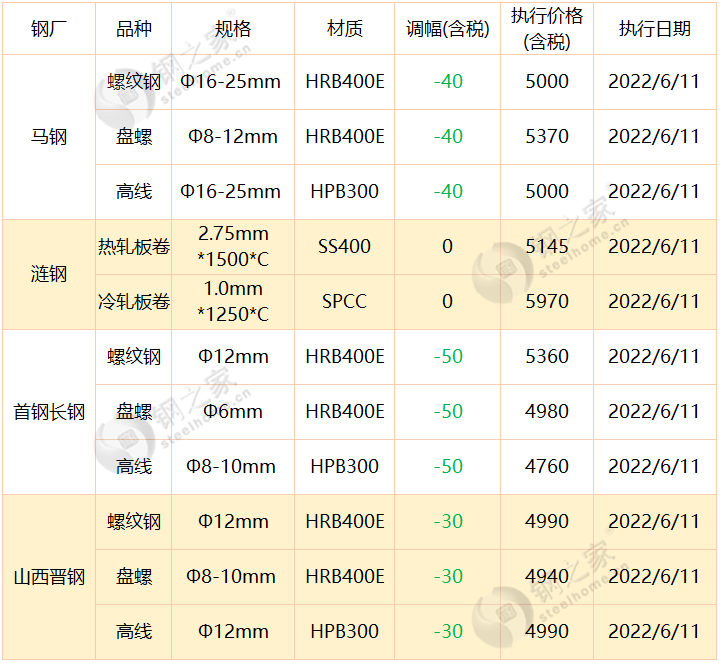724x664 pixels.
Task: Select the price 5970 cell
Action: click(x=547, y=302)
